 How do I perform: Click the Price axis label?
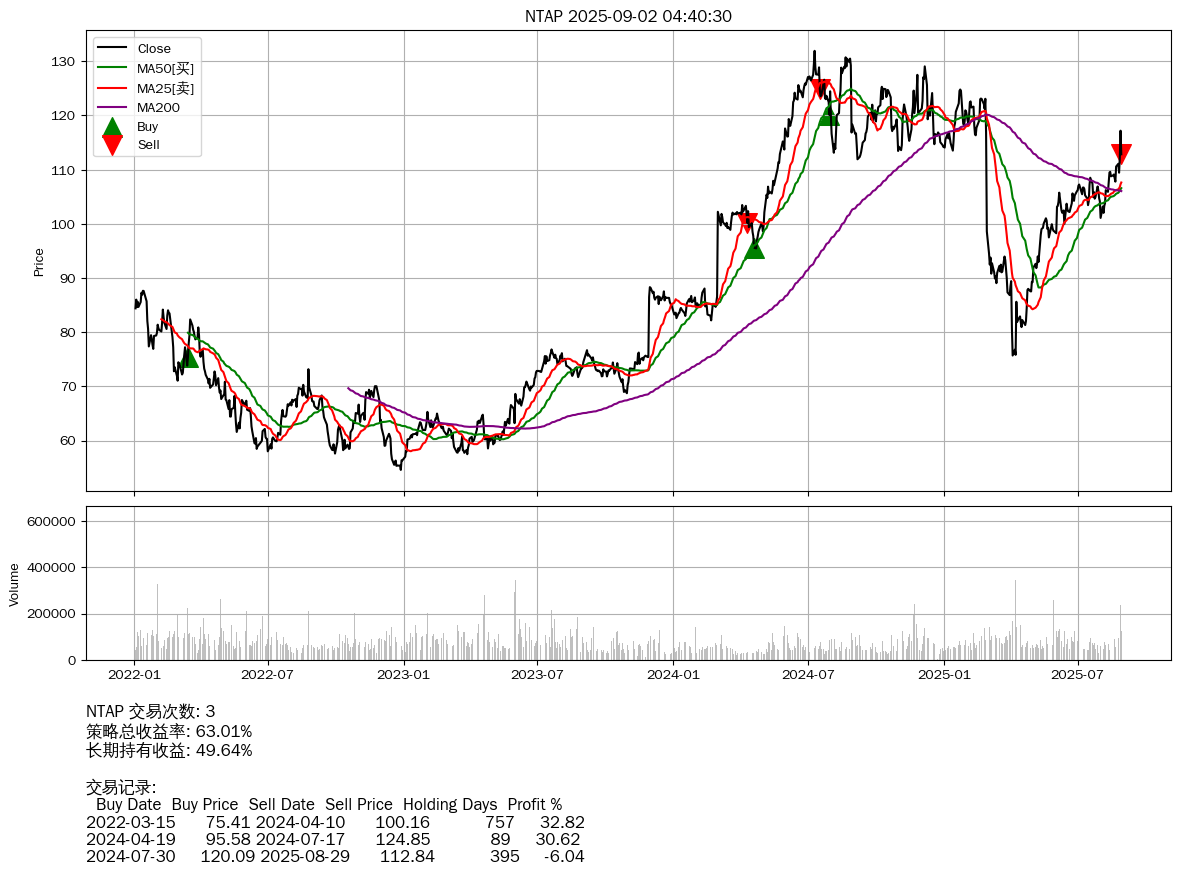(x=39, y=261)
